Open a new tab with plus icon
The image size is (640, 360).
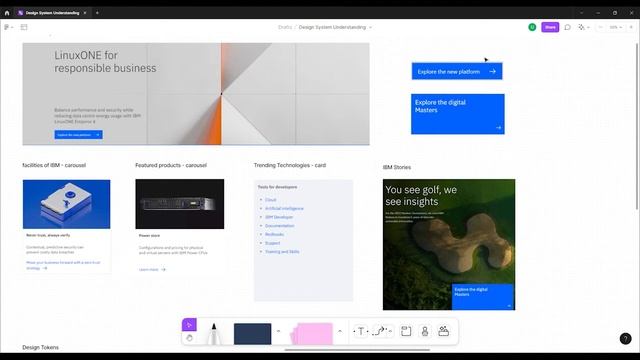[x=97, y=13]
